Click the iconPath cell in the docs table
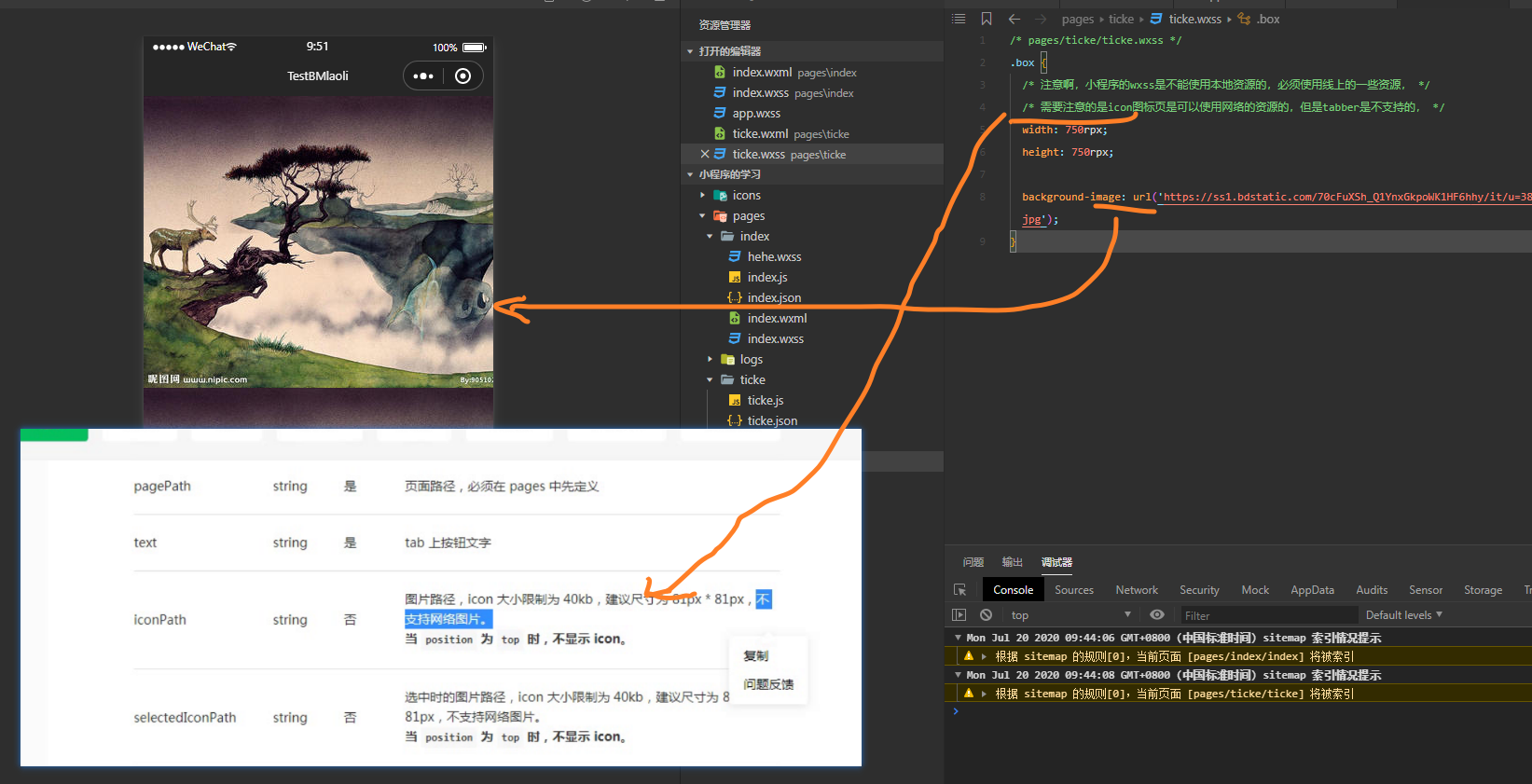The image size is (1532, 784). coord(160,619)
